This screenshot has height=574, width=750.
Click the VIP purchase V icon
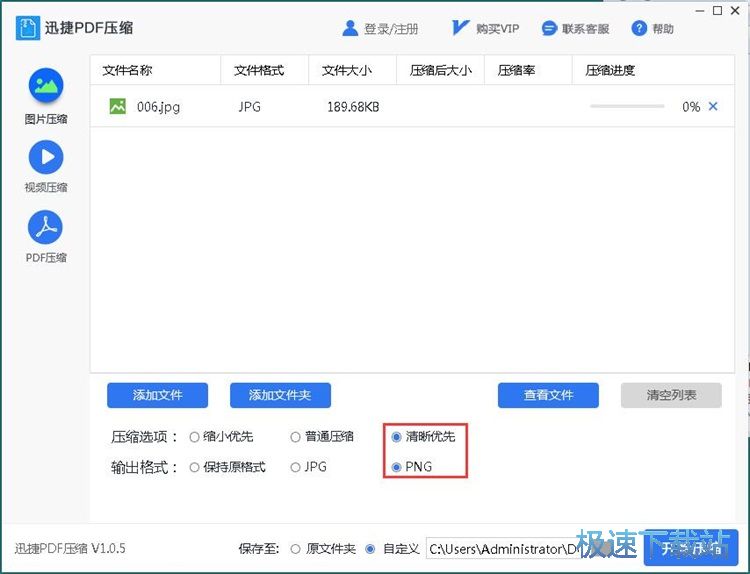(460, 28)
